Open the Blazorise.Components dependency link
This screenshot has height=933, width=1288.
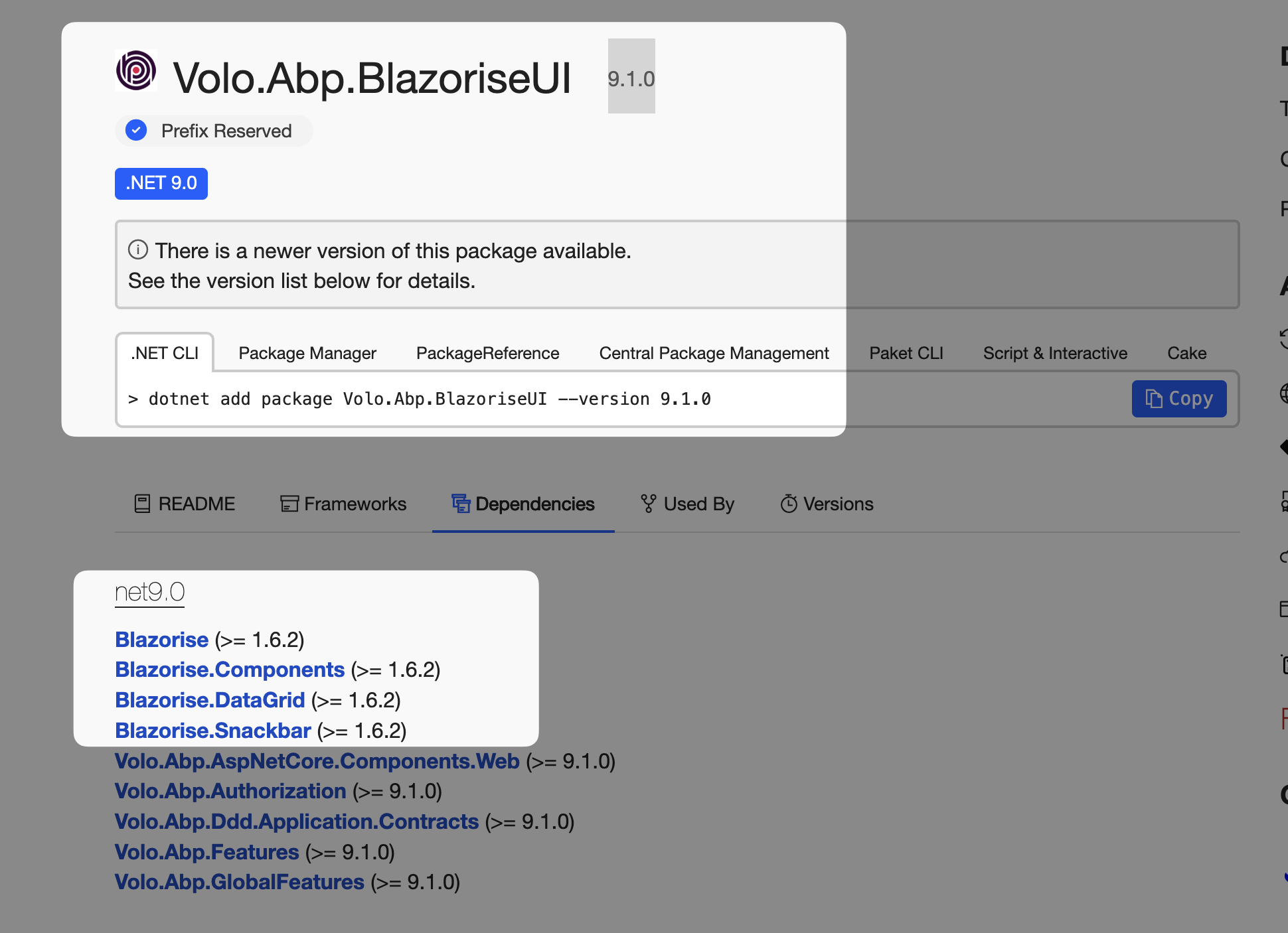[x=230, y=670]
